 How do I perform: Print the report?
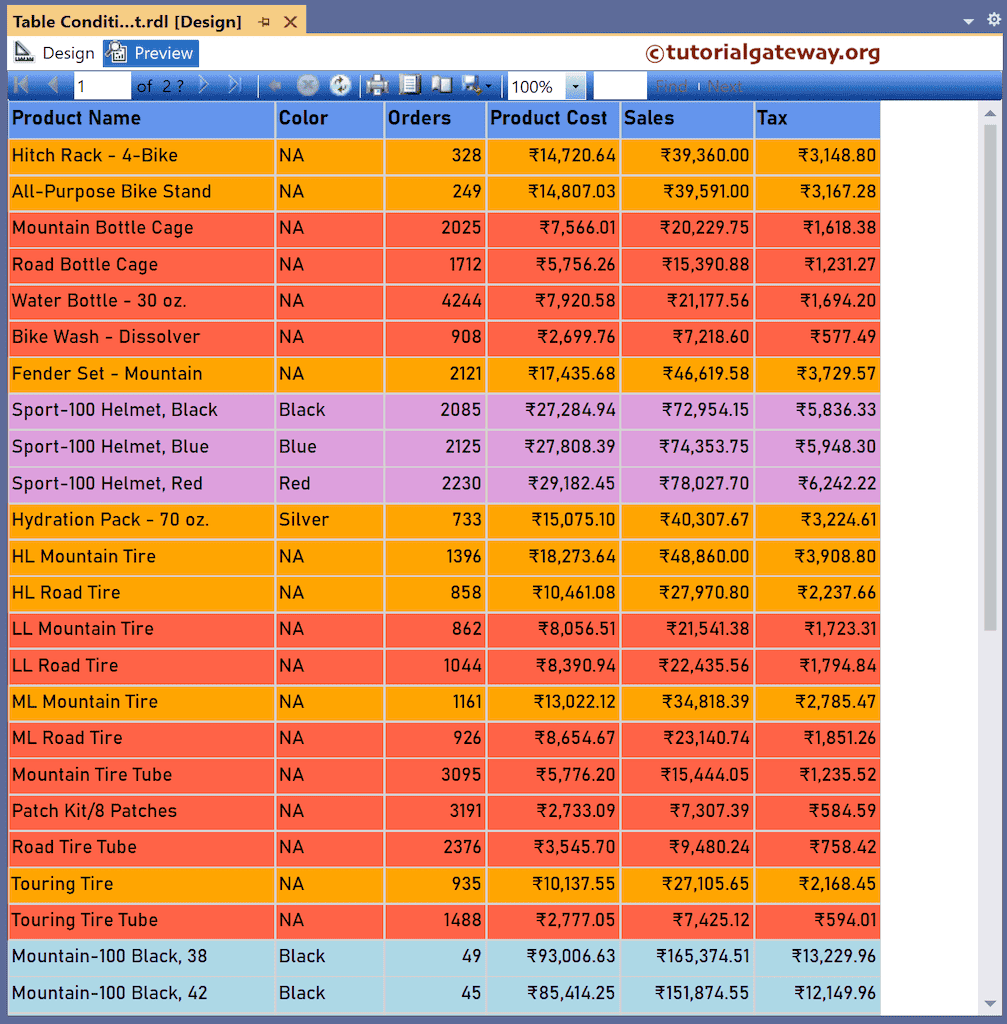click(377, 86)
